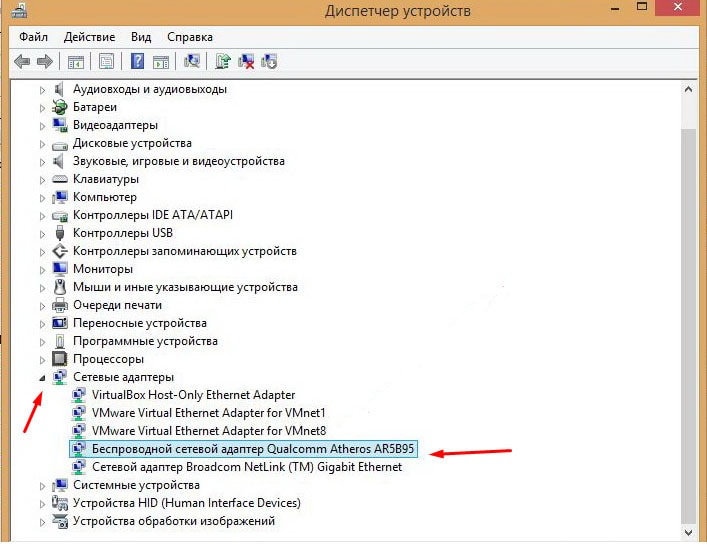The height and width of the screenshot is (548, 707).
Task: Maximize the Диспетчер устройств window
Action: coord(642,7)
